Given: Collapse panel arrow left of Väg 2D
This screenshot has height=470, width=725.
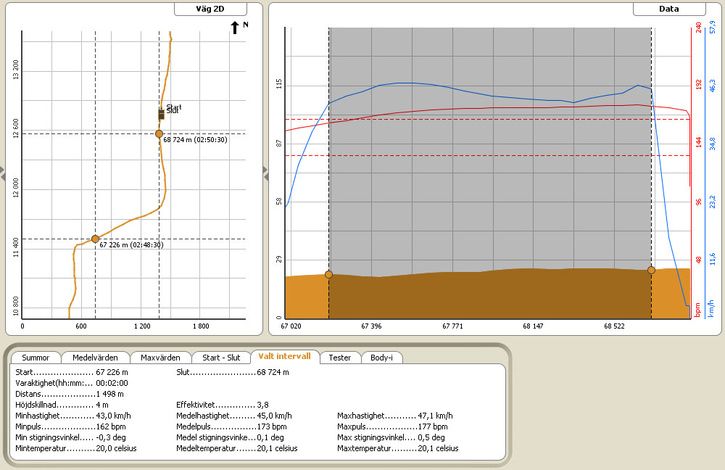Looking at the screenshot, I should (2, 173).
